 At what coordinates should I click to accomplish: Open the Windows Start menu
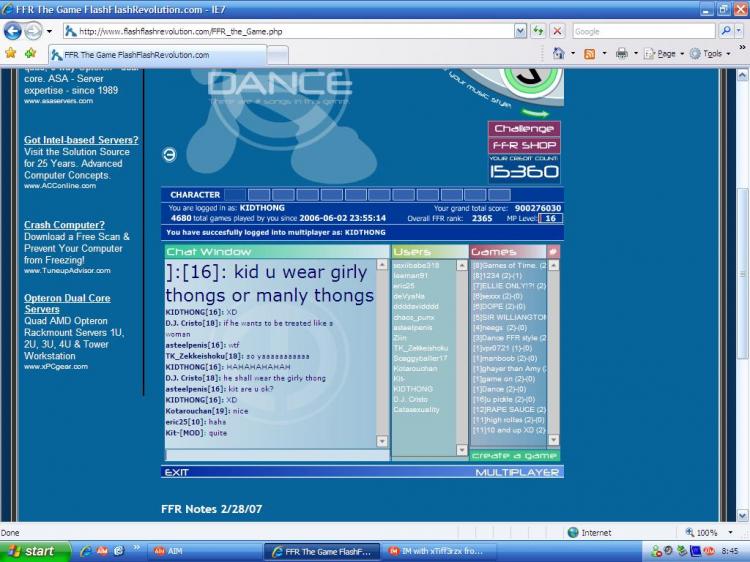point(34,551)
